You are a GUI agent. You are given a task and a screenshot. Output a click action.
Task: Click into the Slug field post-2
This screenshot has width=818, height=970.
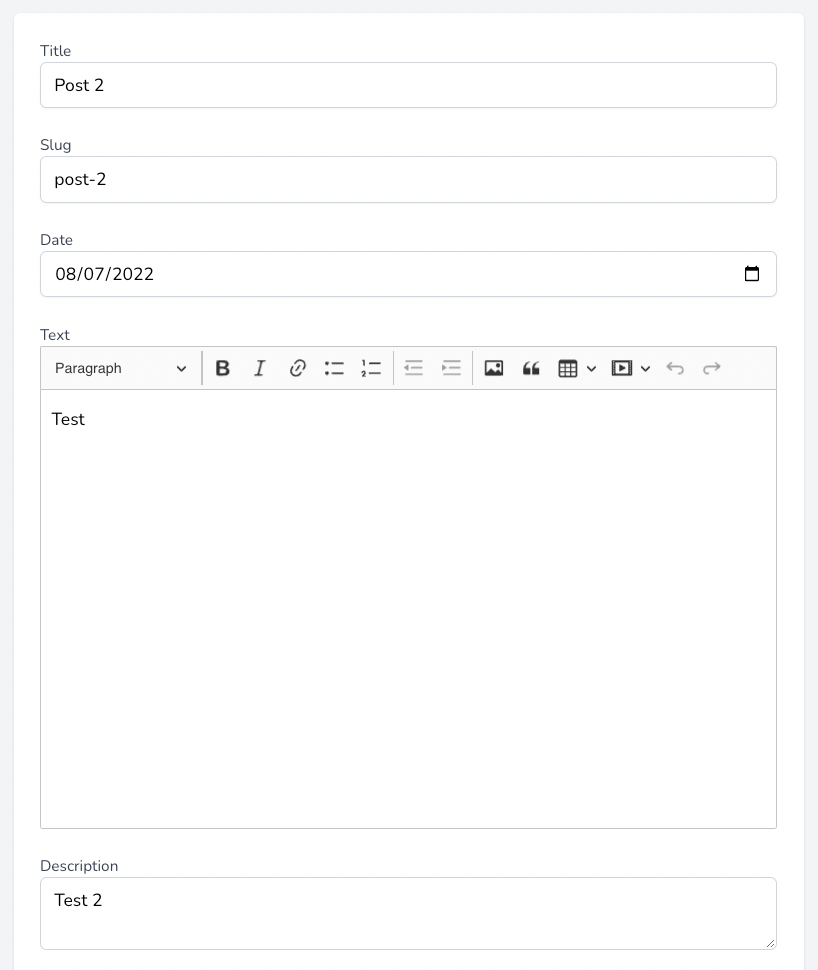408,179
